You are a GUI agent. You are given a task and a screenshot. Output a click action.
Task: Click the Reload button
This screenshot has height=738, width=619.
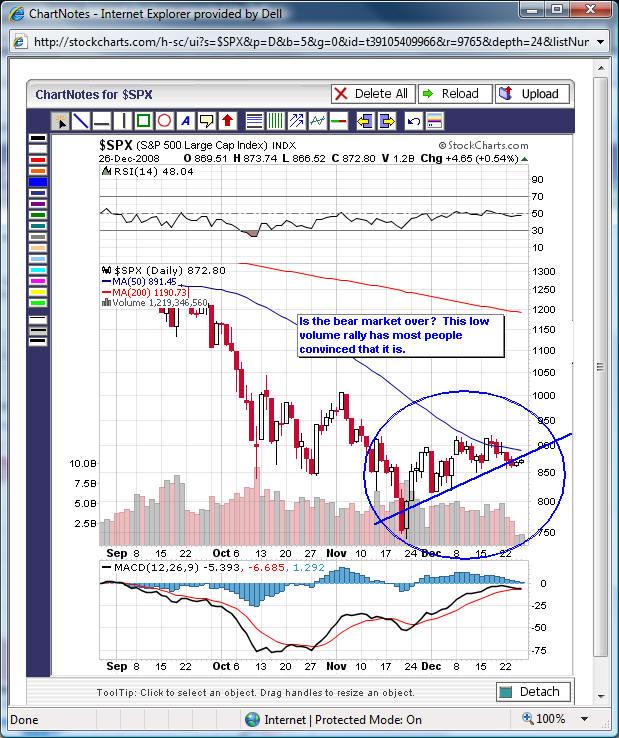455,94
